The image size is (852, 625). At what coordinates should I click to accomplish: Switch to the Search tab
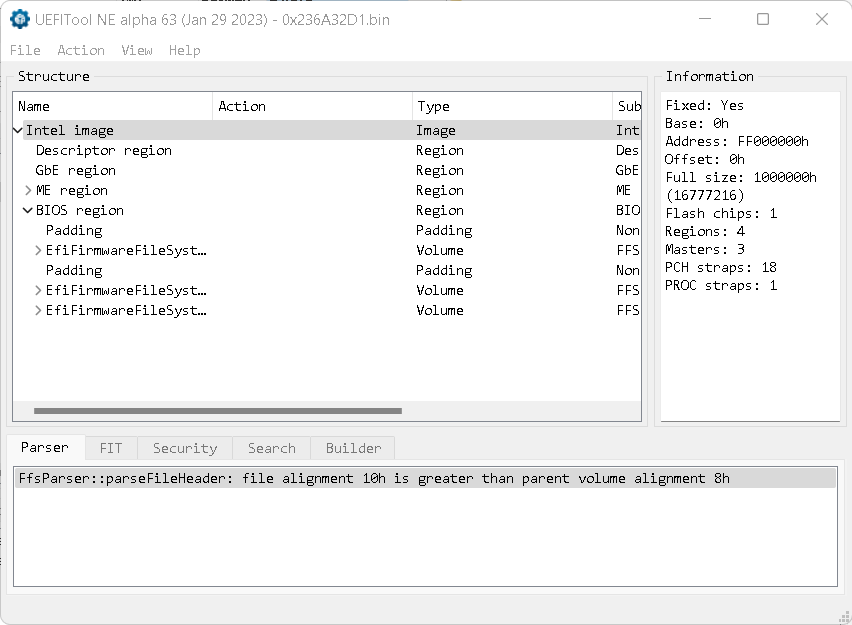[x=271, y=448]
